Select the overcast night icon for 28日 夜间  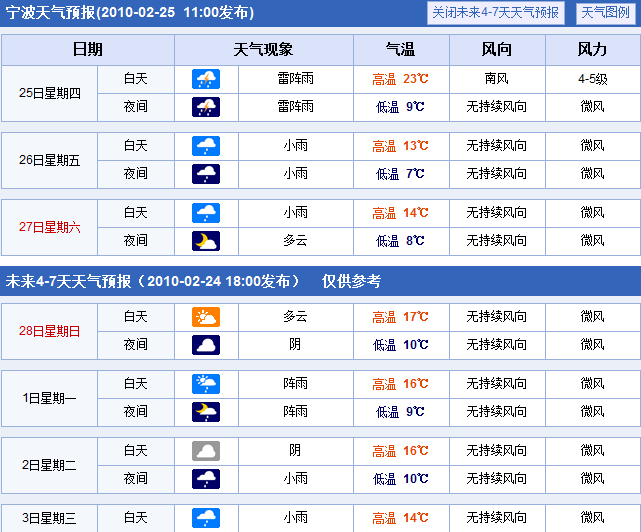206,345
